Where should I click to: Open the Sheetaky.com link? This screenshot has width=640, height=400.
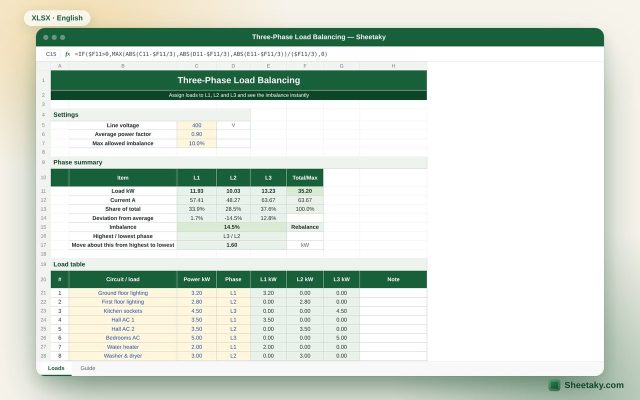(594, 385)
